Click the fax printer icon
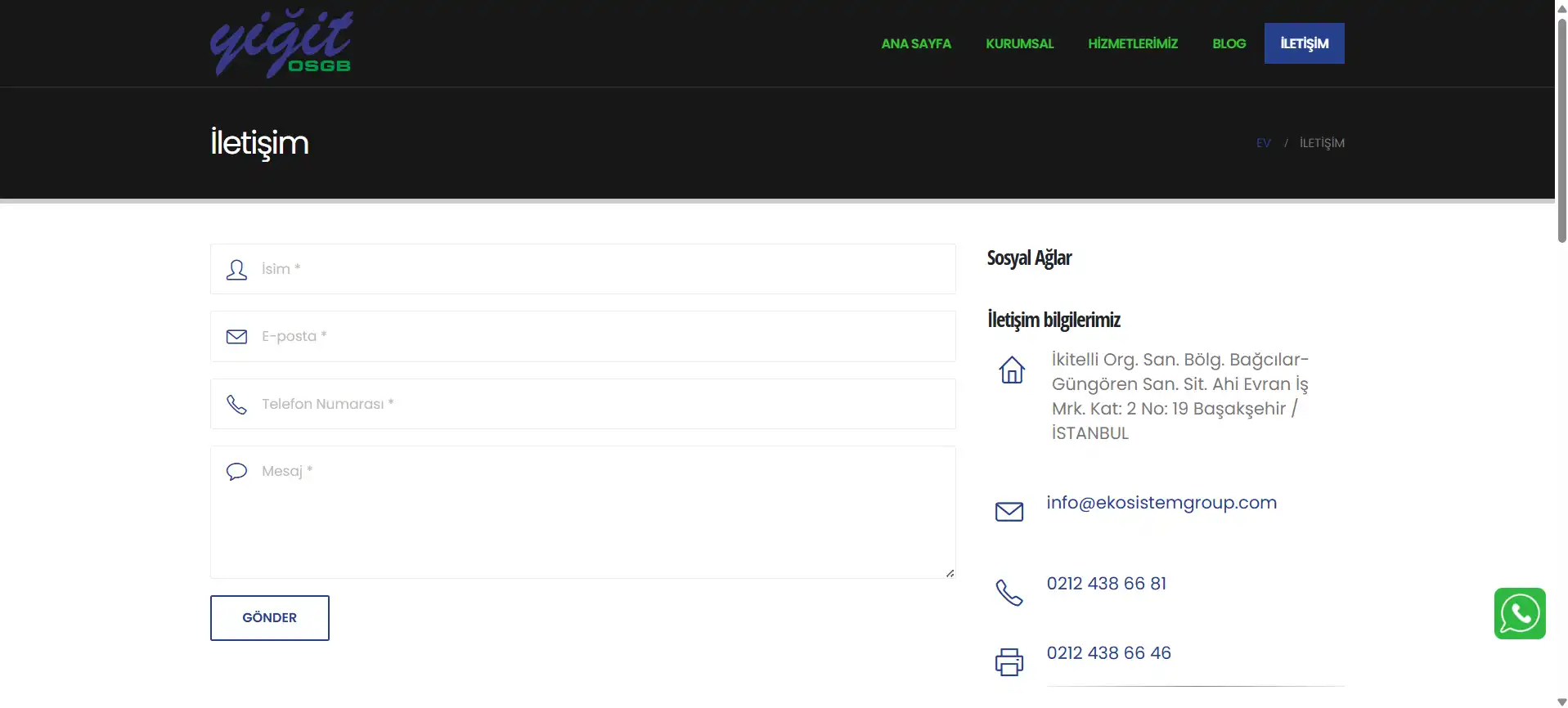The image size is (1568, 708). click(1009, 662)
